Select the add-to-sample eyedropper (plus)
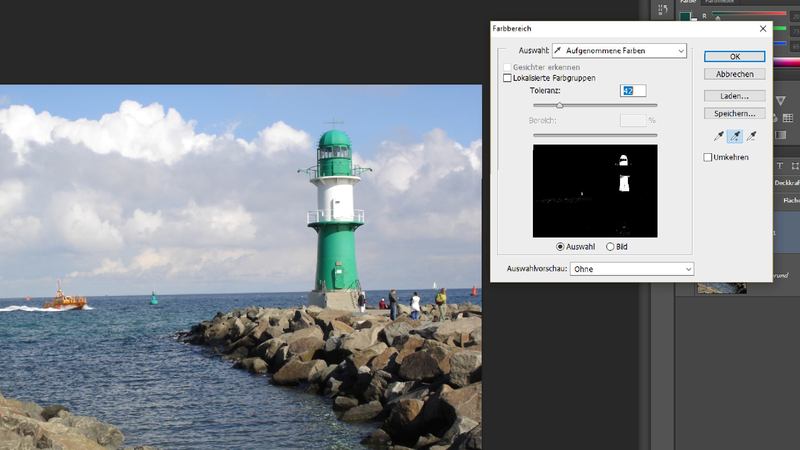This screenshot has height=450, width=800. pos(735,136)
